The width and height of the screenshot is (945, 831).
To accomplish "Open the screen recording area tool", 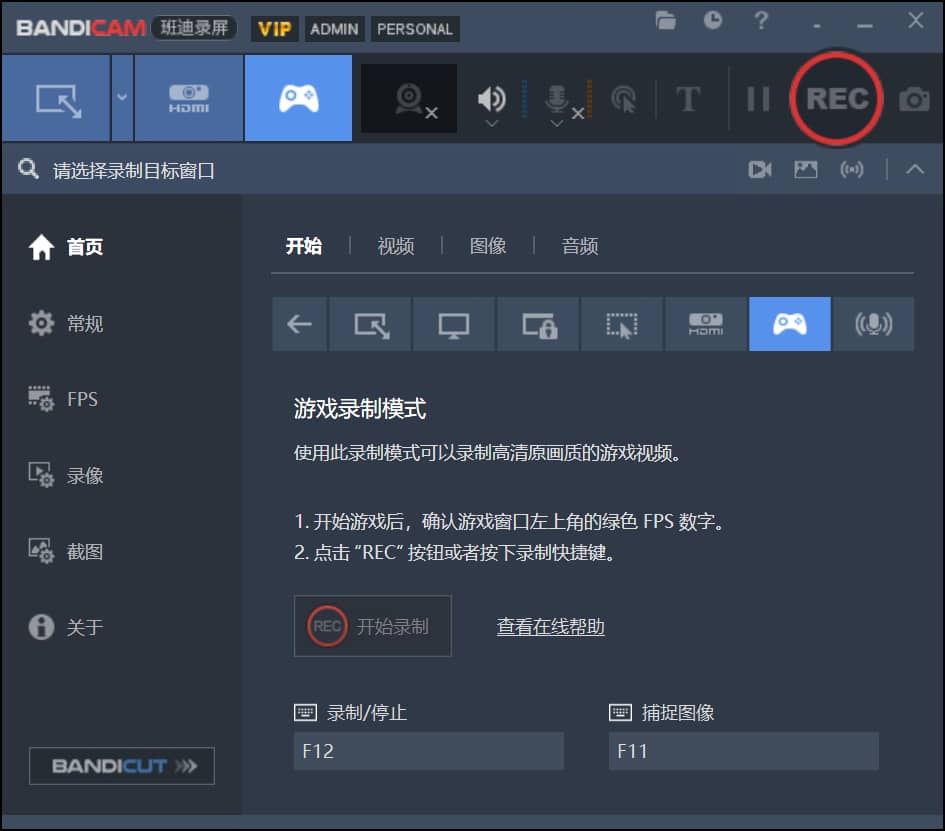I will pos(57,98).
